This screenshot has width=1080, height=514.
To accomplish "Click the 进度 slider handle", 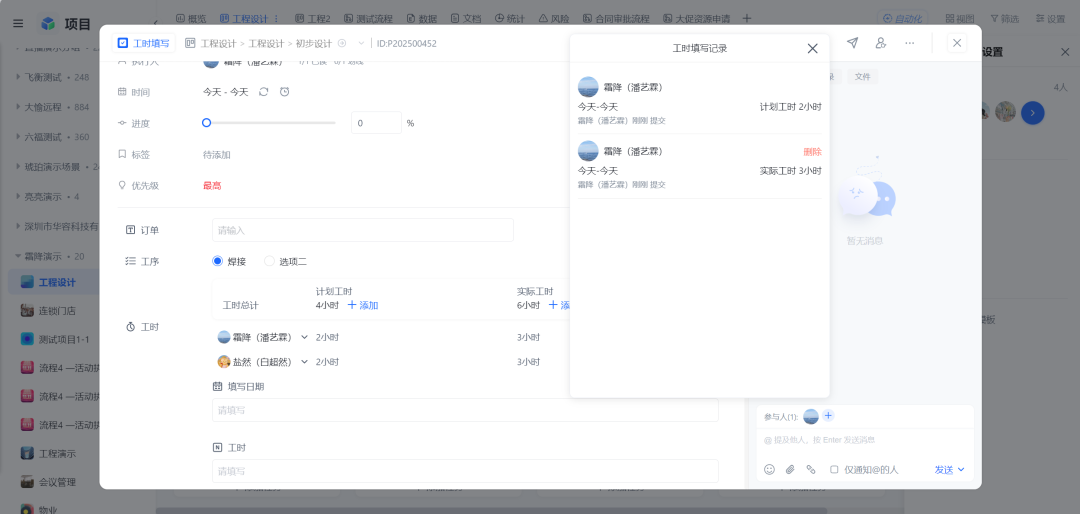I will pos(206,123).
